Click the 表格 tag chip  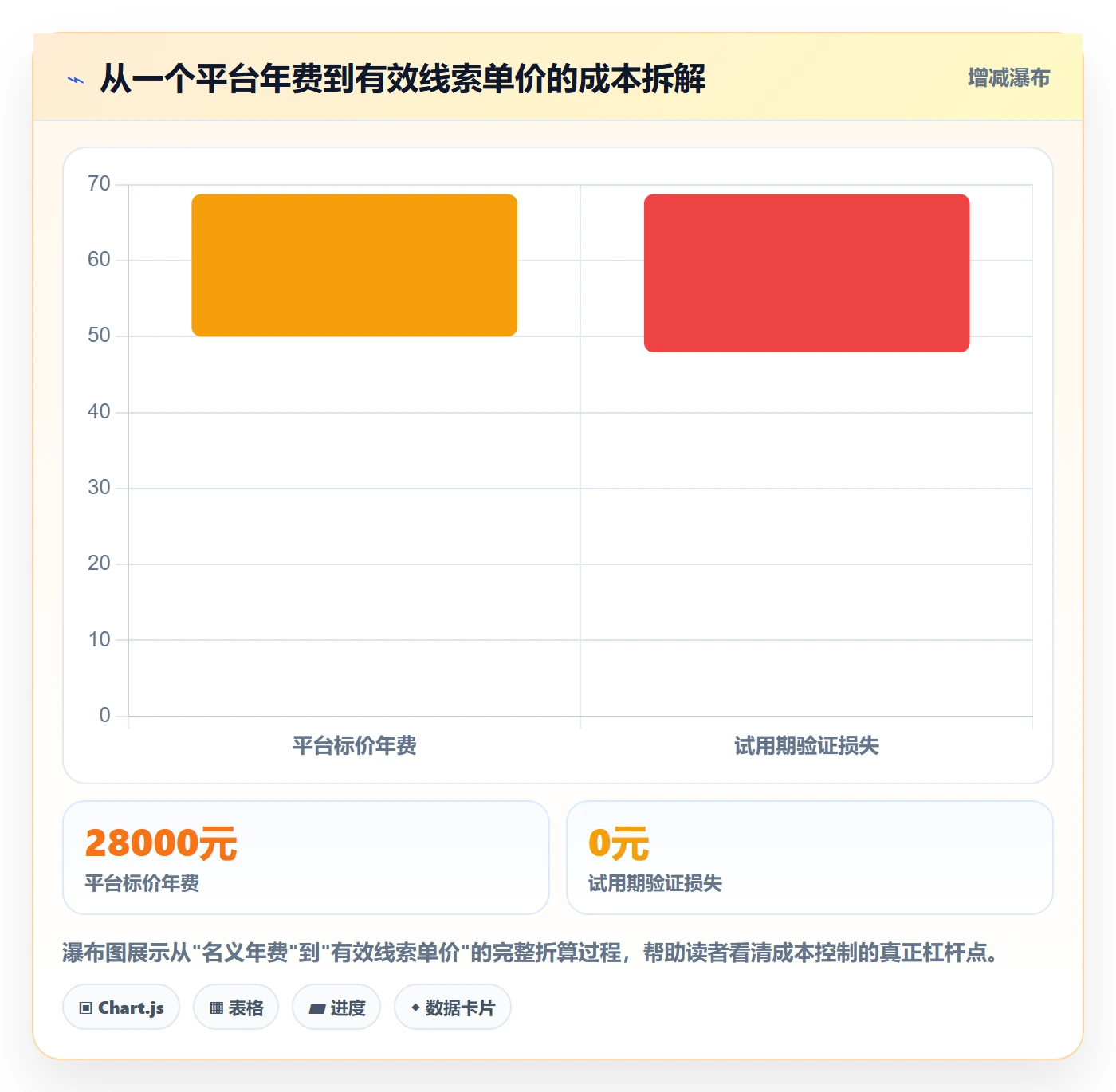[236, 1008]
